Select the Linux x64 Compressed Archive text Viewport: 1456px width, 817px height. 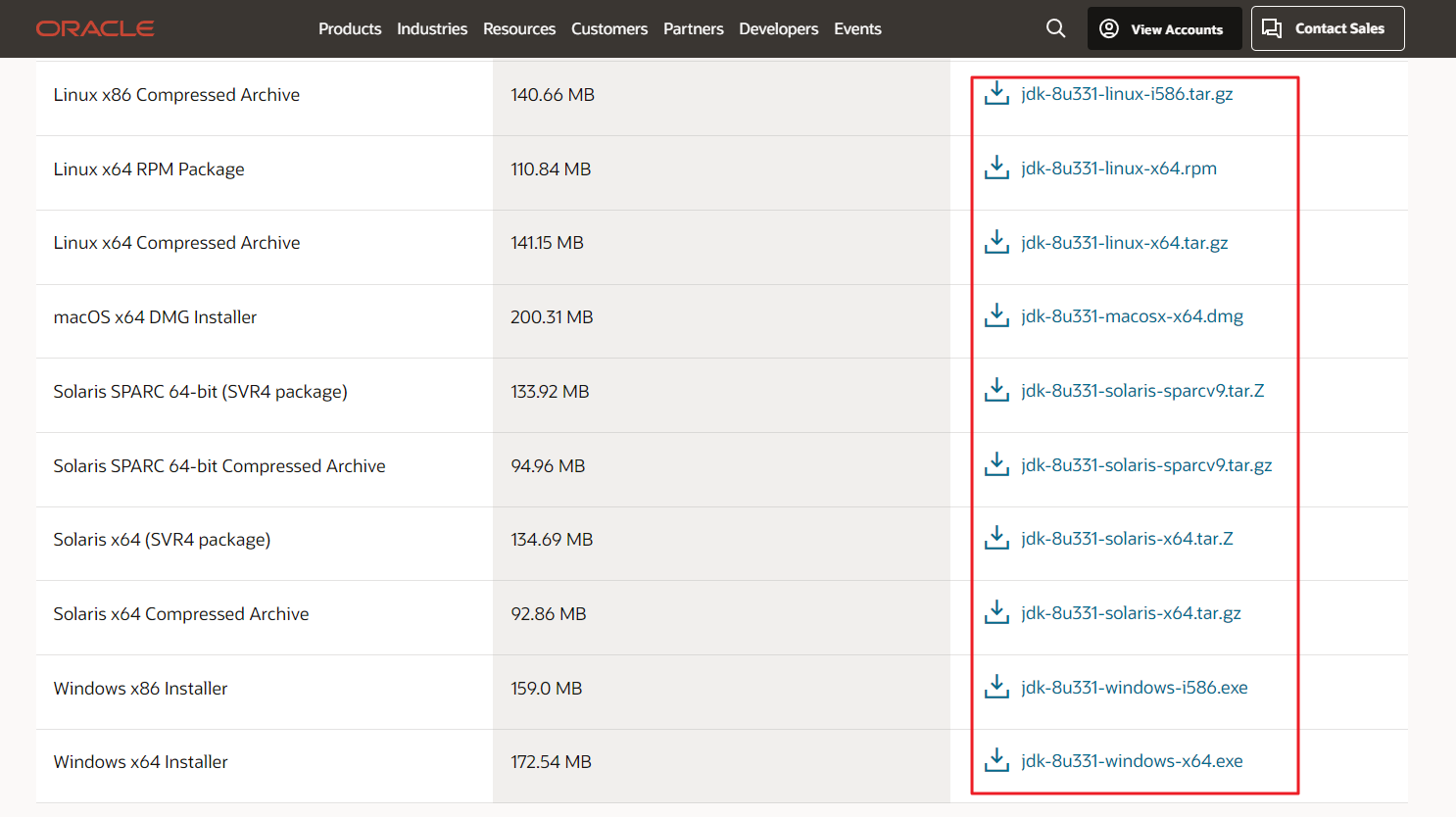(176, 243)
